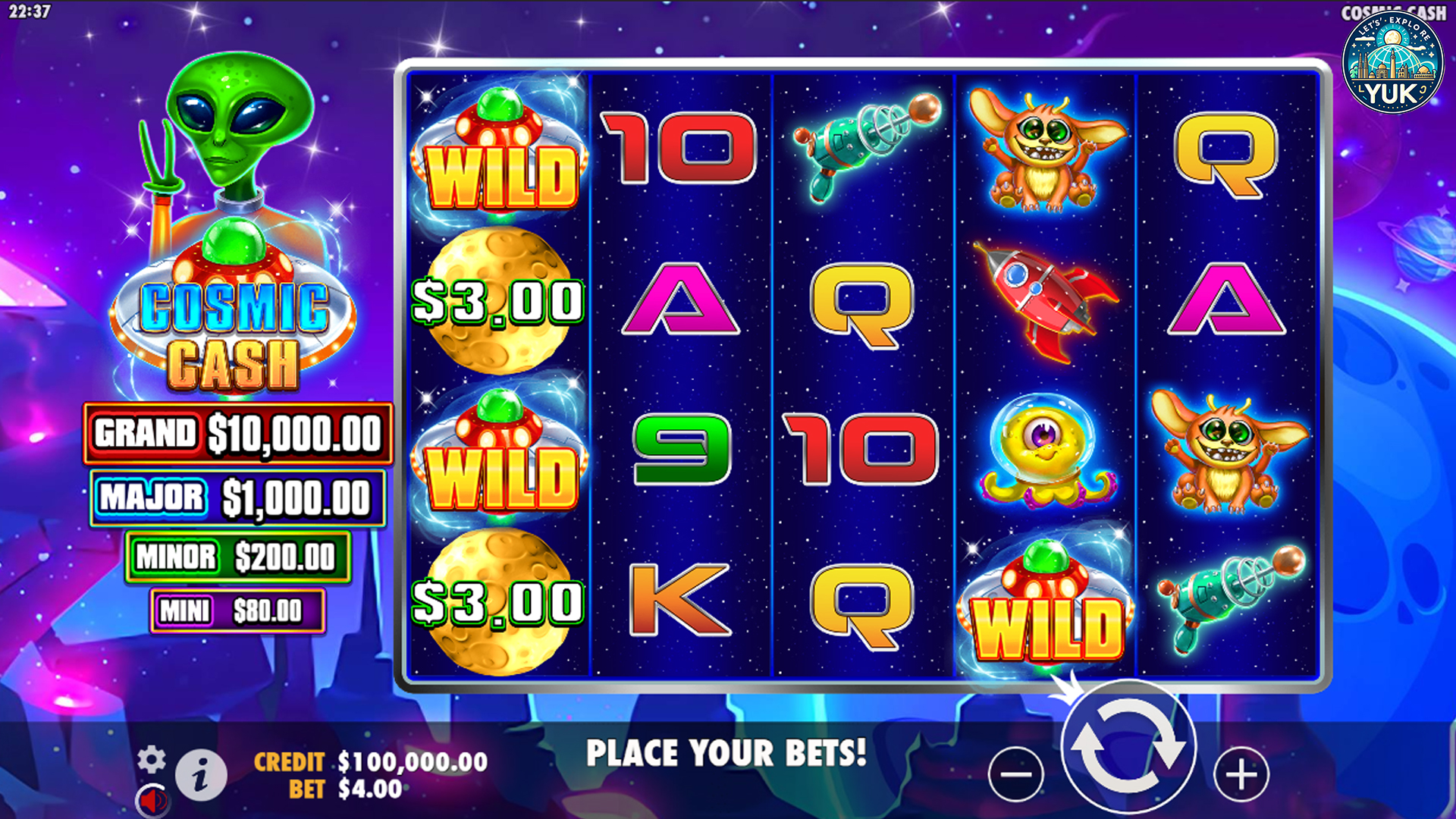This screenshot has height=819, width=1456.
Task: Decrease the bet with the minus button
Action: point(1016,774)
